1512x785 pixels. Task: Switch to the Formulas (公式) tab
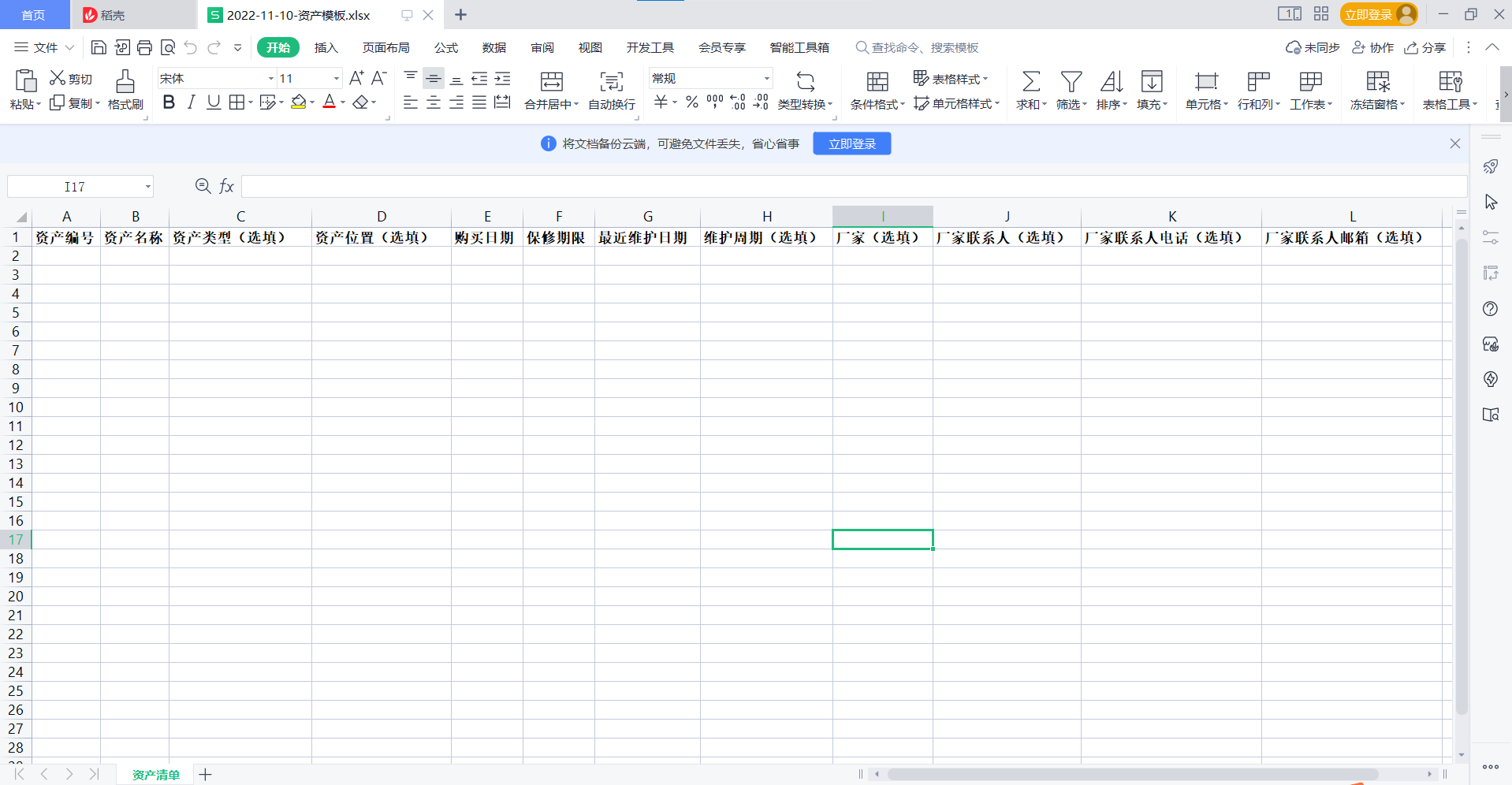[x=446, y=47]
